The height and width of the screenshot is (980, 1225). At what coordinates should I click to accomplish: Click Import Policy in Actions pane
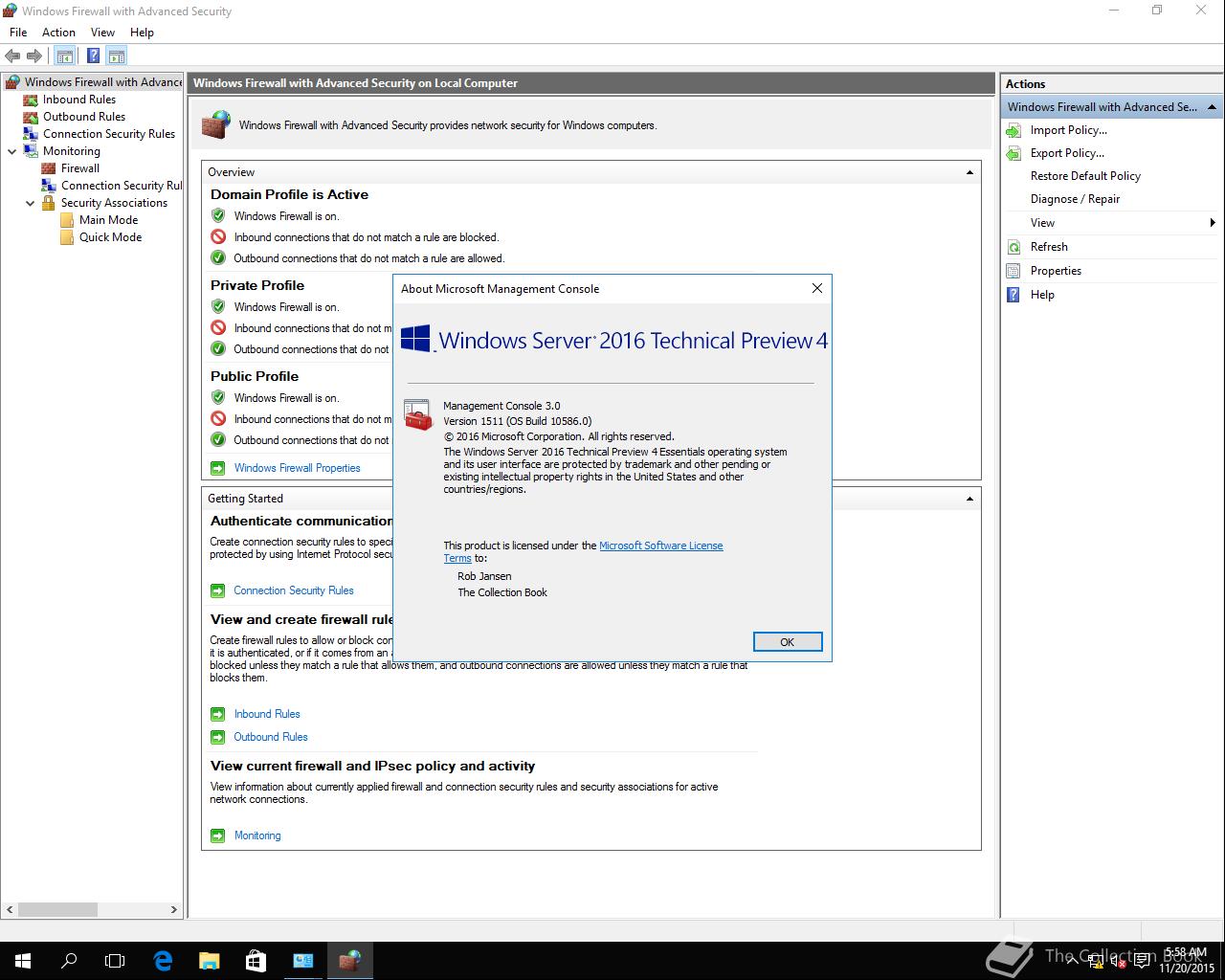(x=1068, y=130)
